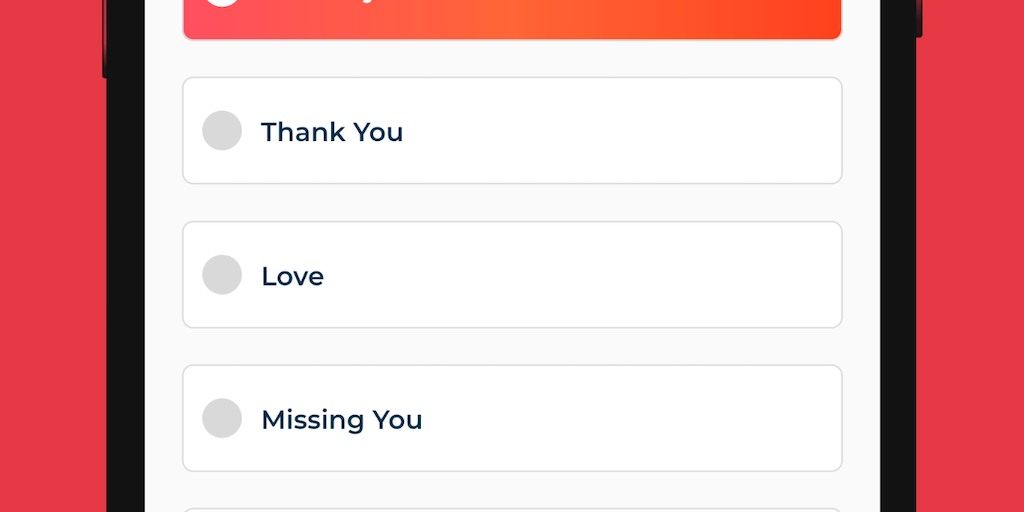Click the phone's black left bezel

[x=126, y=256]
